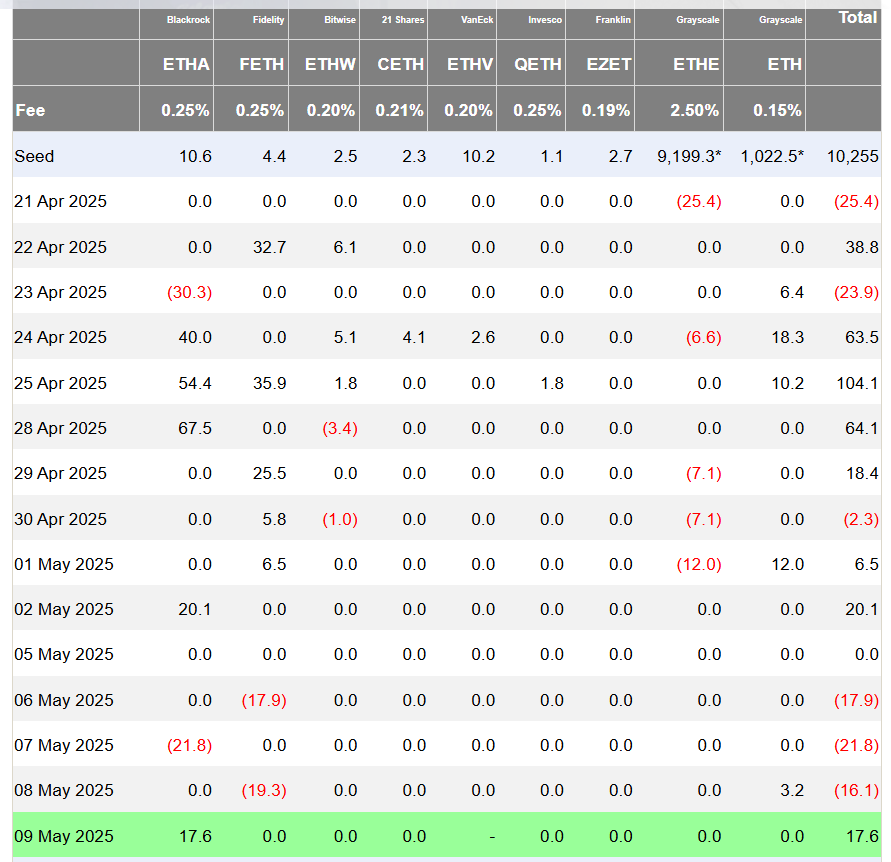
Task: Click the 21 Apr 2025 date
Action: [60, 201]
